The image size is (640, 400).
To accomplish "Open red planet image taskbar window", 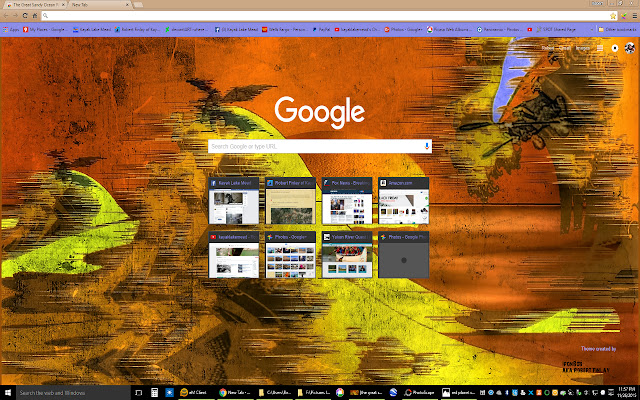I will click(459, 393).
